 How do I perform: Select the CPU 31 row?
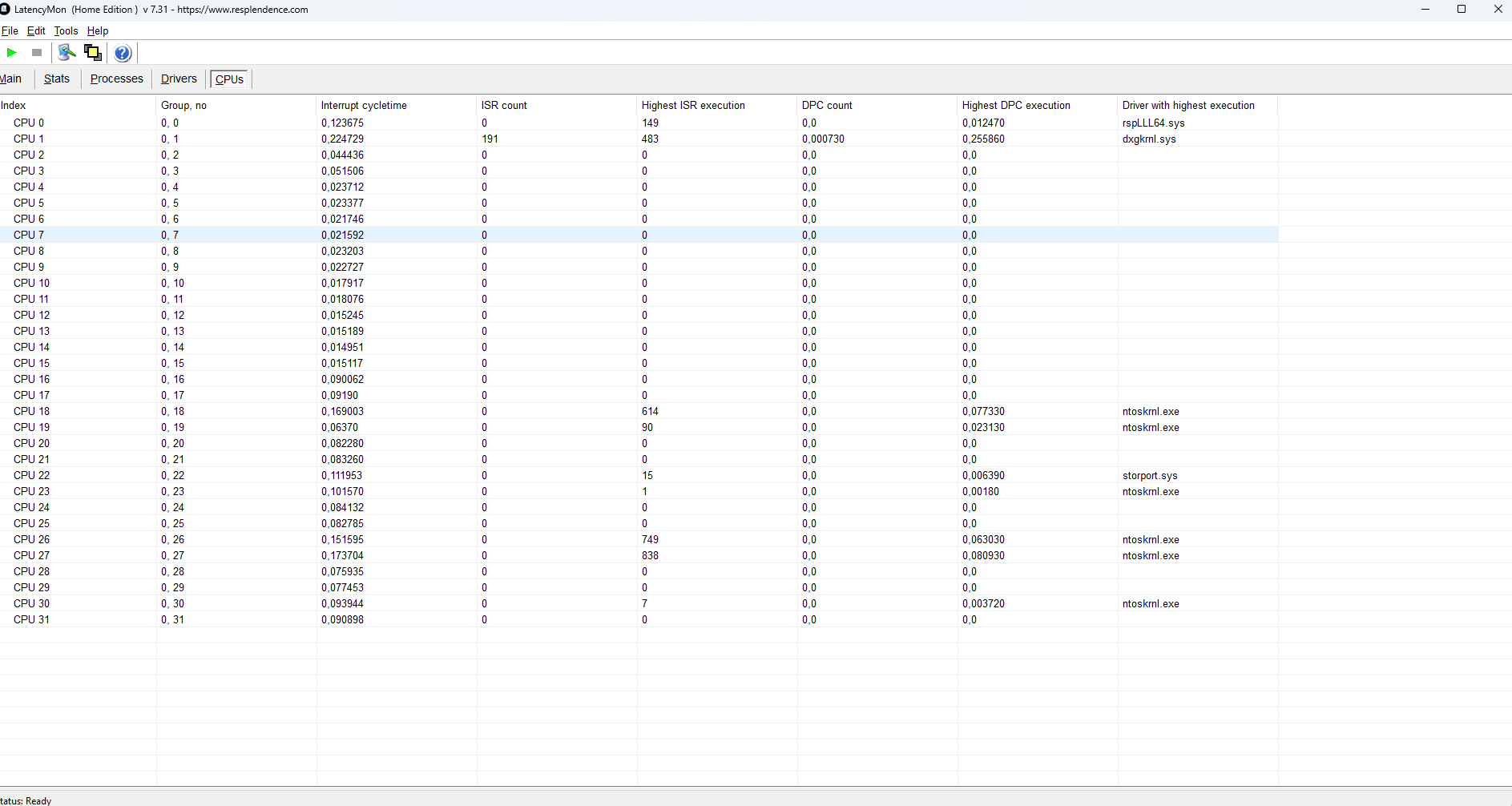click(639, 619)
